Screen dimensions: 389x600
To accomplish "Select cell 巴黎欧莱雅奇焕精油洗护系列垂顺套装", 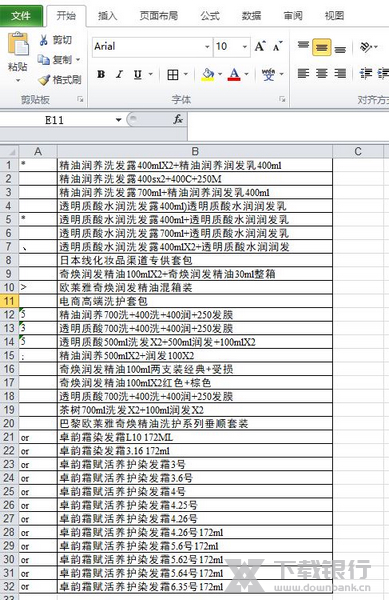I will point(195,424).
